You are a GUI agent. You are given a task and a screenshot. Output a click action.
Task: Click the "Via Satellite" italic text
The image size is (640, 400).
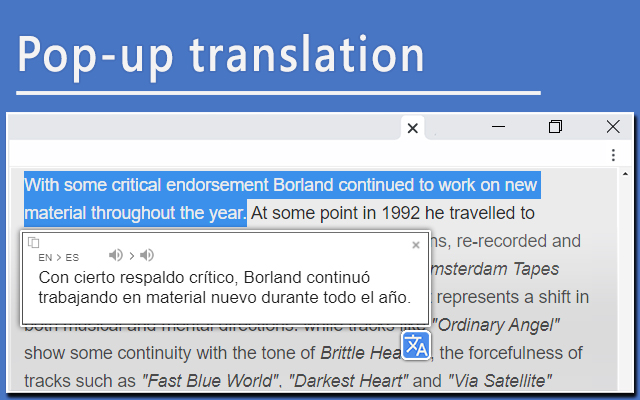(500, 381)
